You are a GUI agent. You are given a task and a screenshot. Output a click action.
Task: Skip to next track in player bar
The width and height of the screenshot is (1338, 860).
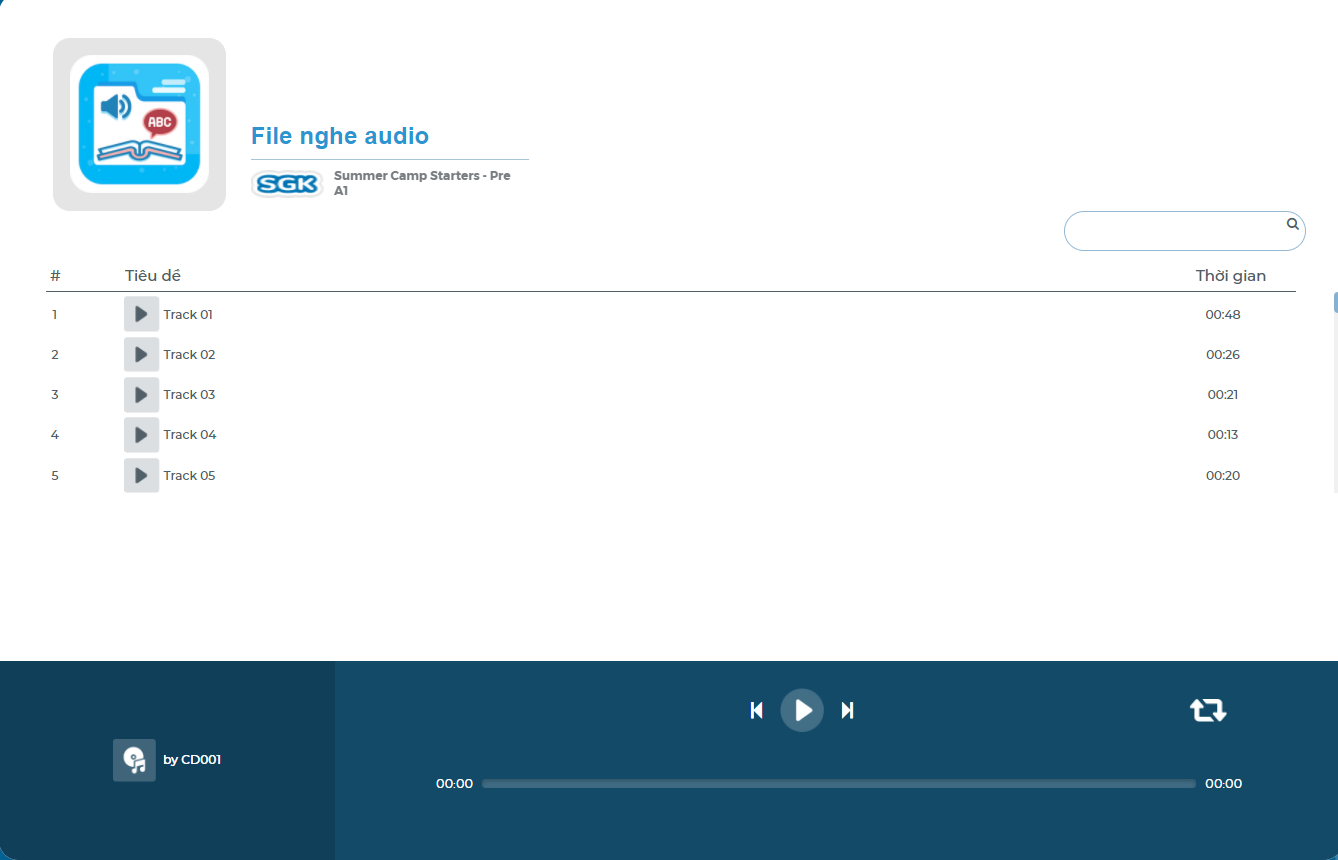[847, 710]
